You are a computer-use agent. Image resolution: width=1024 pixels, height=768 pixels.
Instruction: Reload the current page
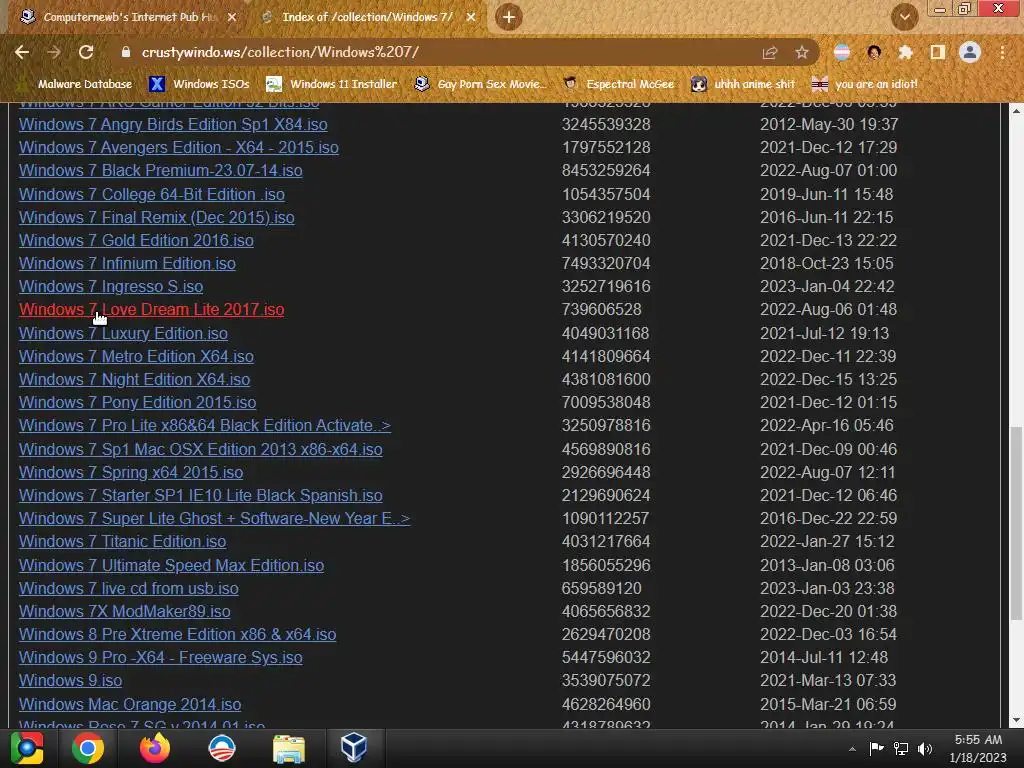click(x=86, y=52)
